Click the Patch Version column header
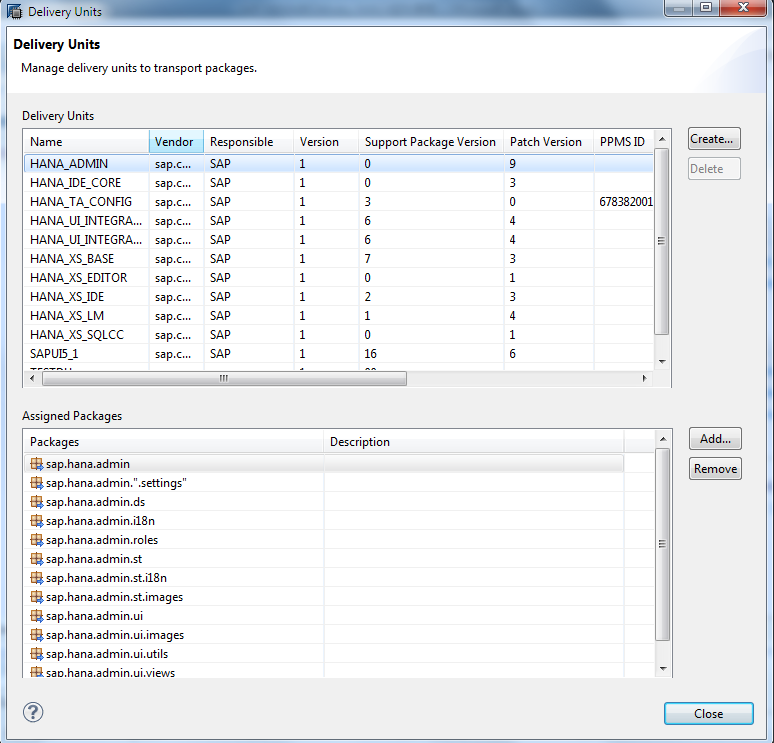The image size is (774, 743). pyautogui.click(x=549, y=142)
